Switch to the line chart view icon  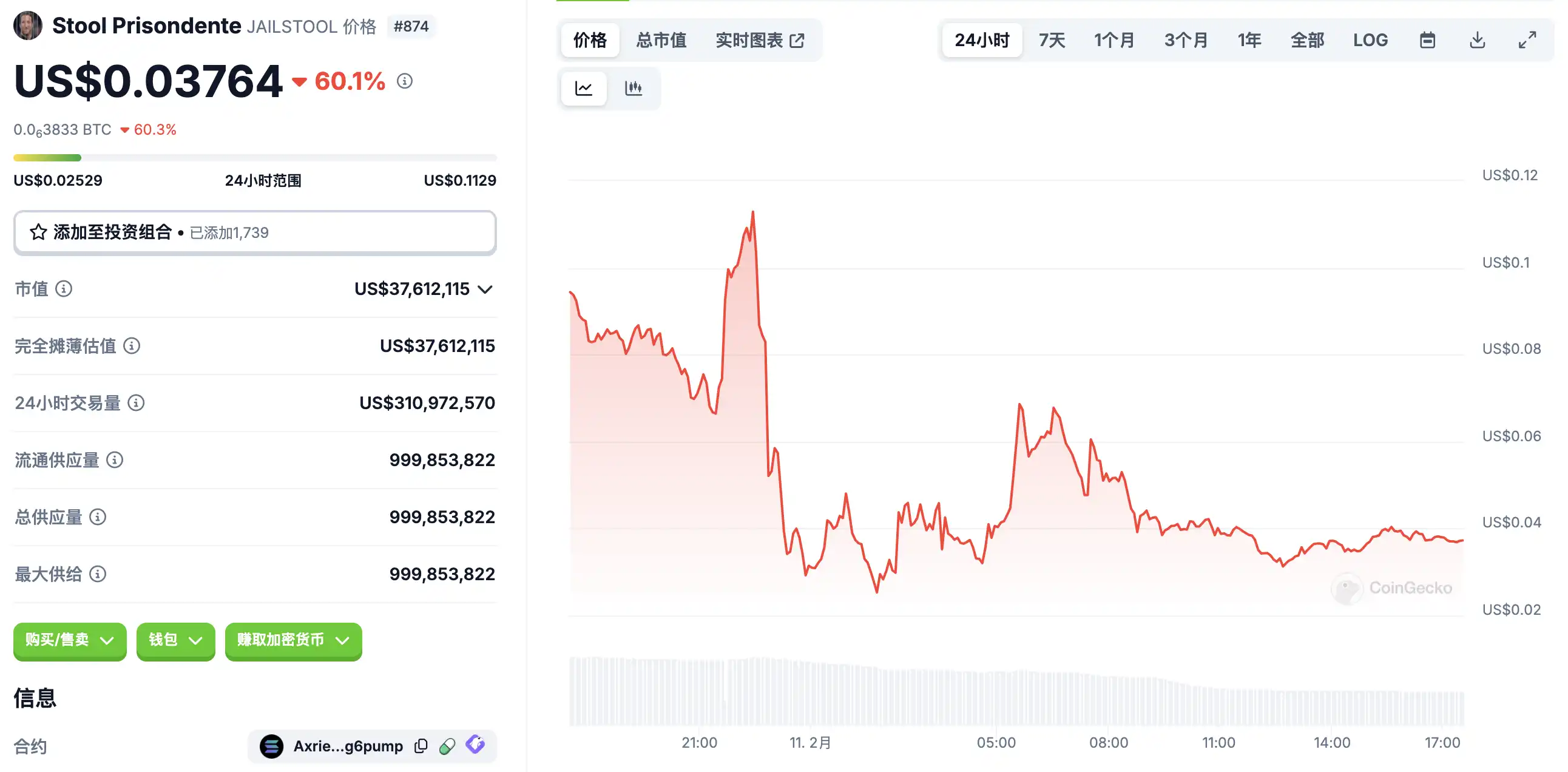coord(583,88)
